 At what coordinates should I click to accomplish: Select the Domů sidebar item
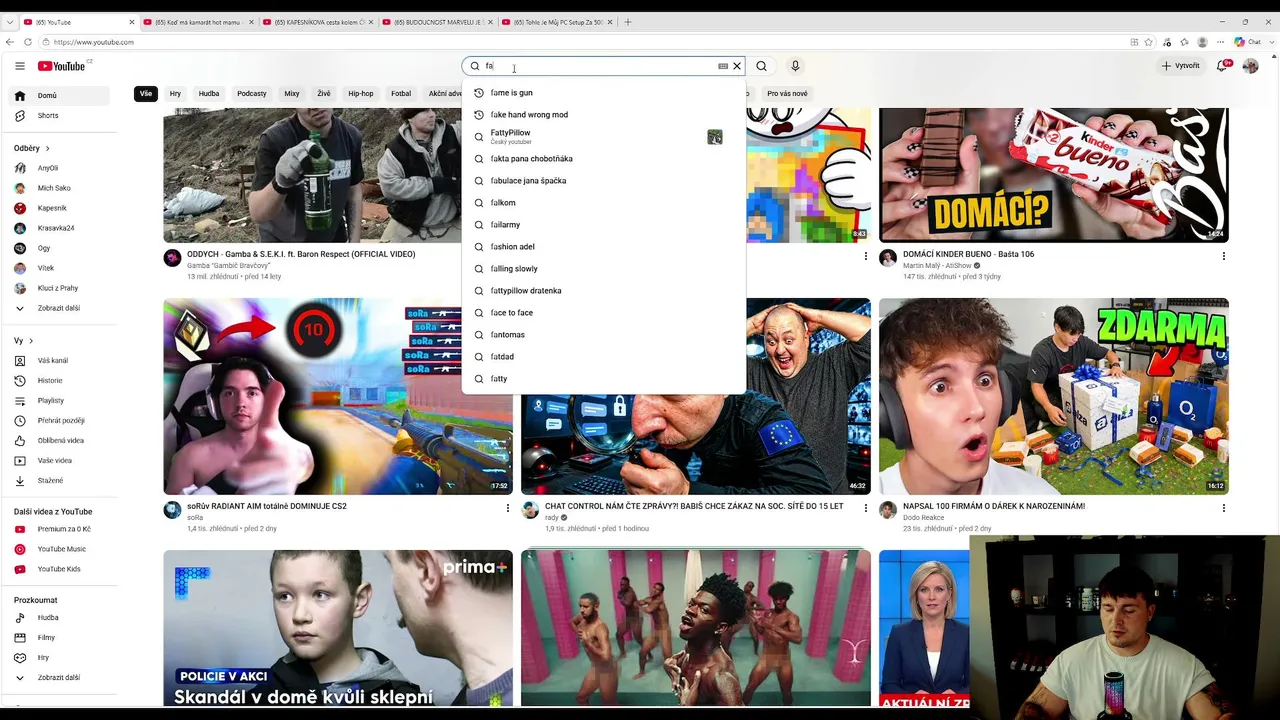59,96
